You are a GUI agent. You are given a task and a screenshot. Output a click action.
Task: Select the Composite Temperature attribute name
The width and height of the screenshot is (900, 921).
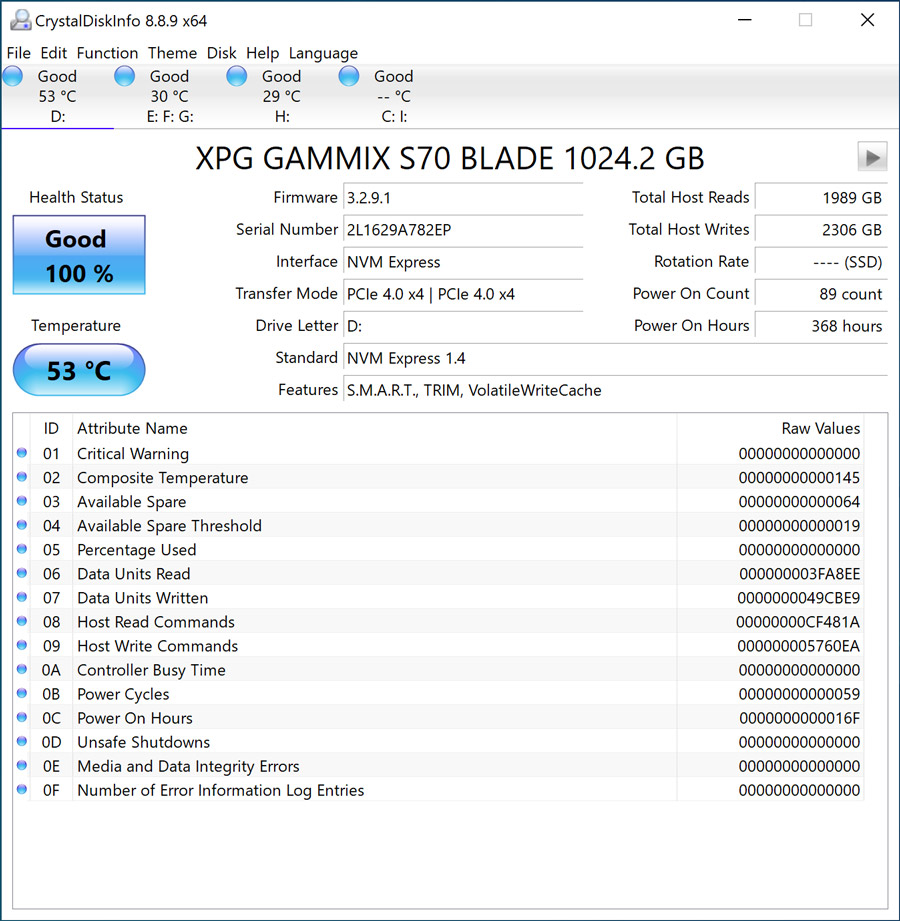[163, 478]
